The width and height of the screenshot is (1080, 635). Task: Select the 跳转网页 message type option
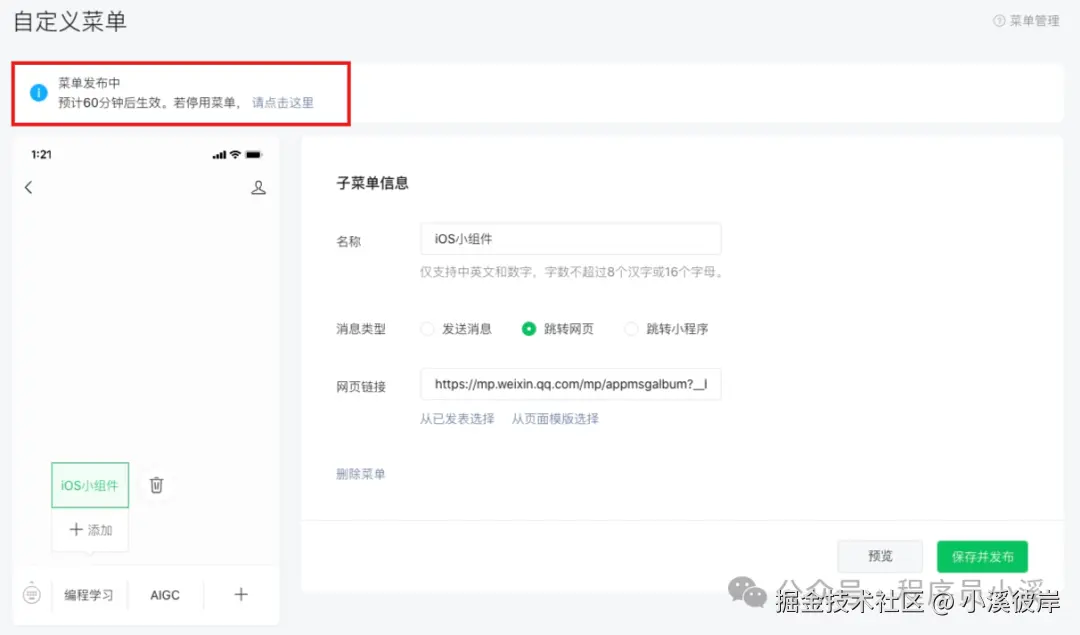pos(529,327)
